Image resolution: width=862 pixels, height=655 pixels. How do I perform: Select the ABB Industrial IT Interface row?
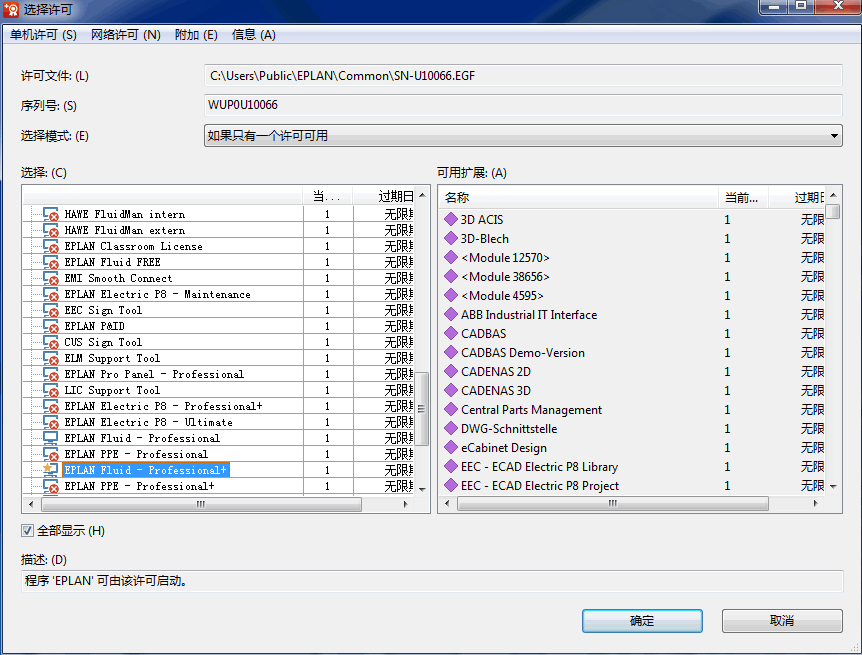point(529,315)
